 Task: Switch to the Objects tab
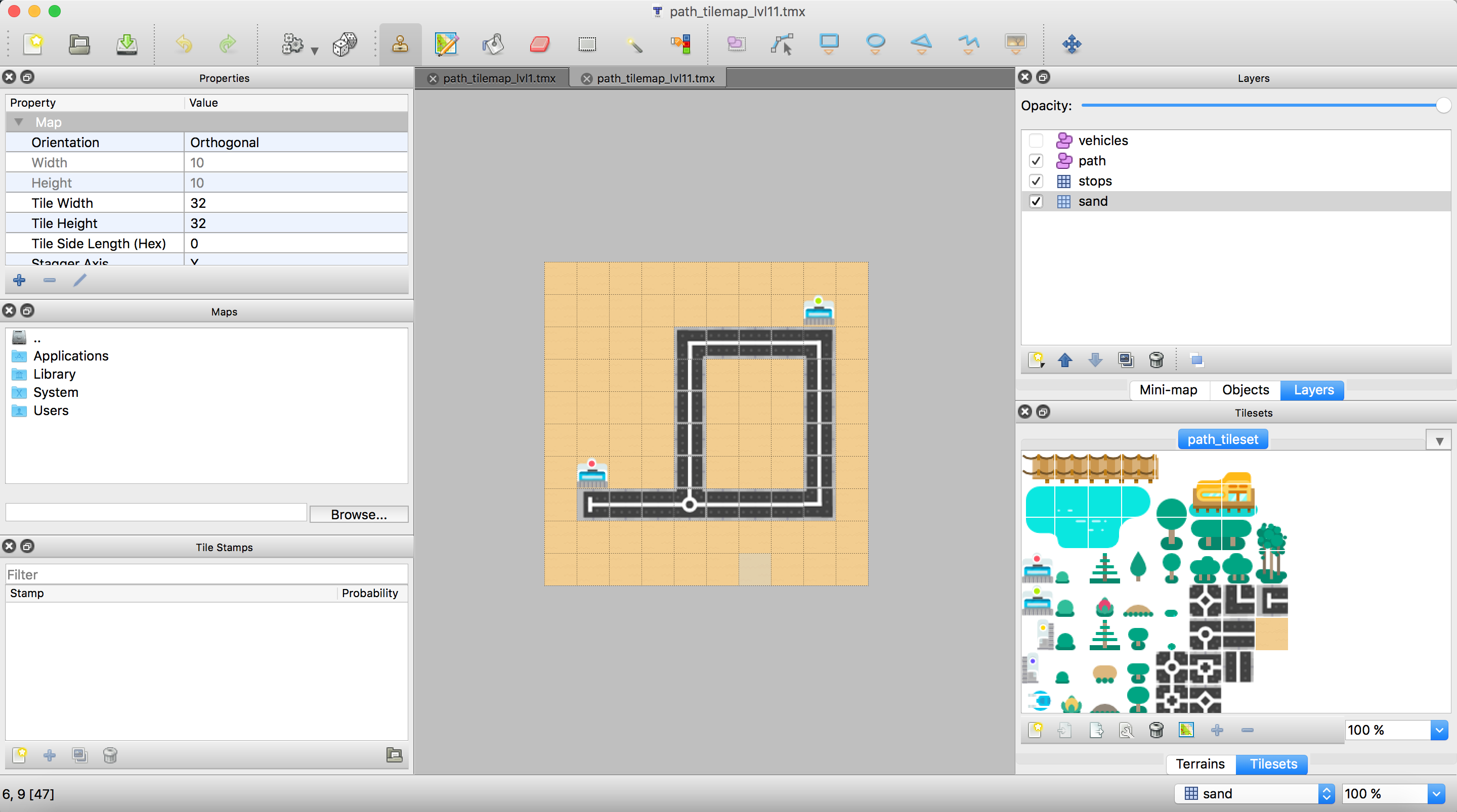coord(1245,390)
